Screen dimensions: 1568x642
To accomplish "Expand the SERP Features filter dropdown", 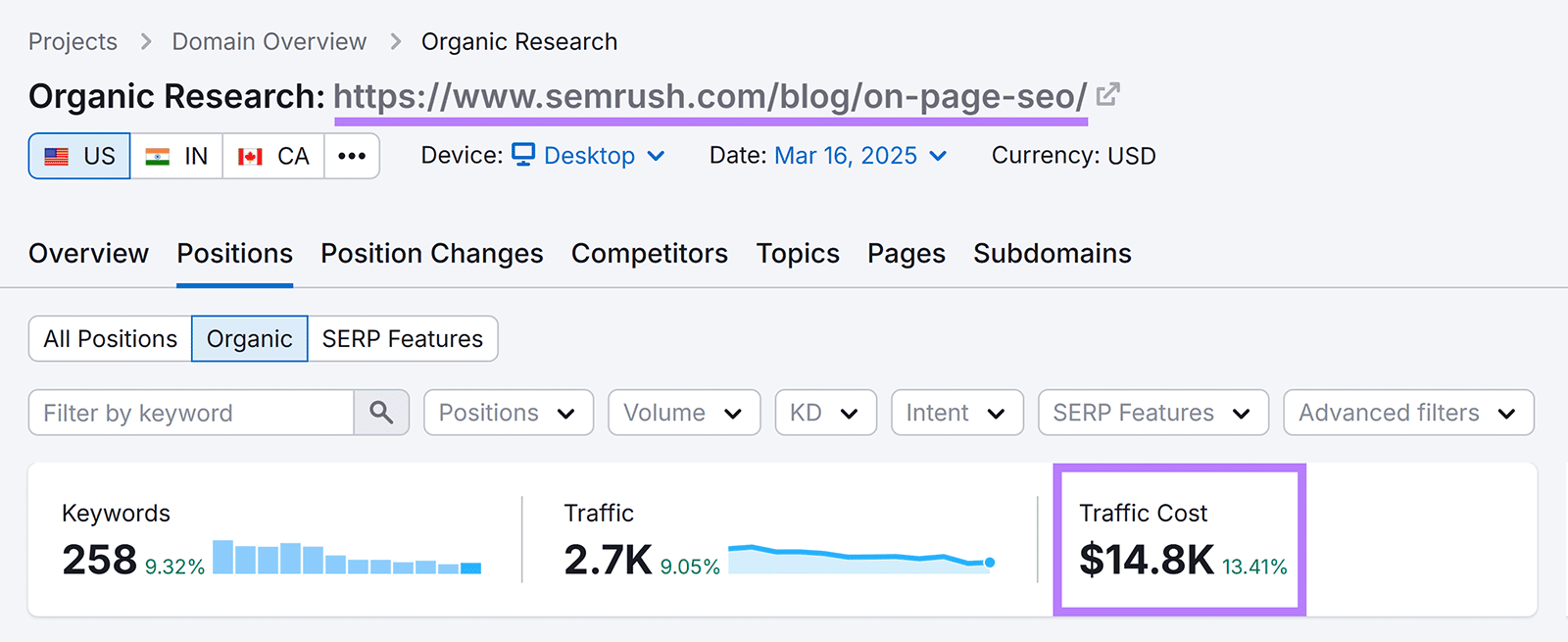I will pyautogui.click(x=1153, y=413).
